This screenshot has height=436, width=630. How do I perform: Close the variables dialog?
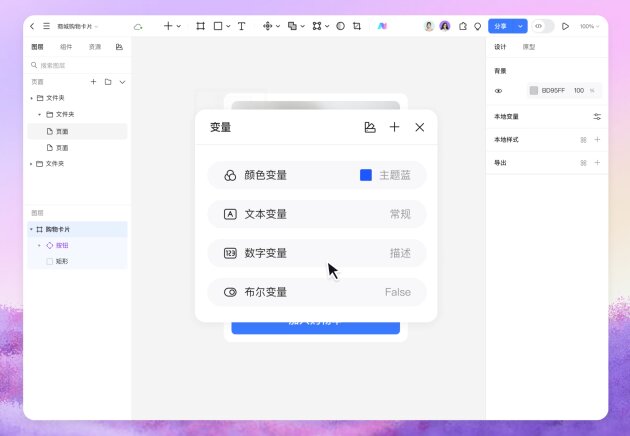tap(419, 127)
